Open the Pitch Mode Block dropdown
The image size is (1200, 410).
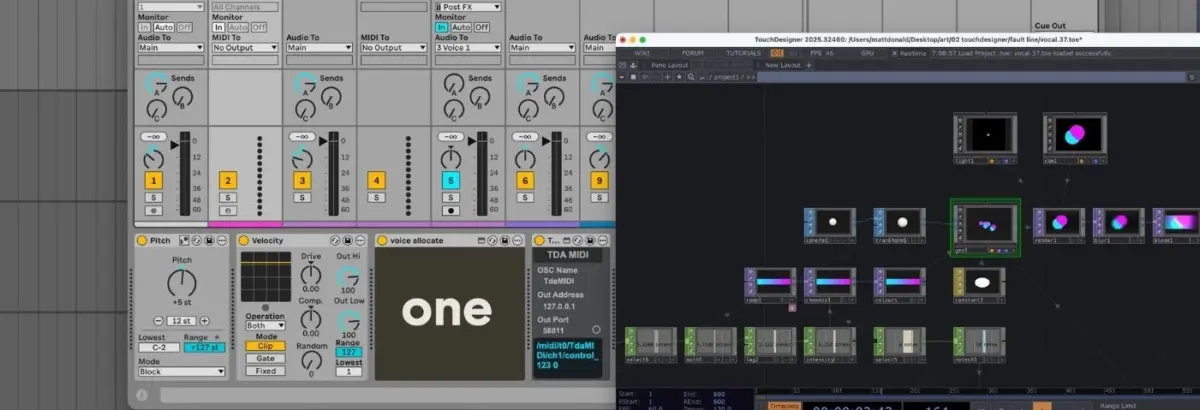(182, 371)
